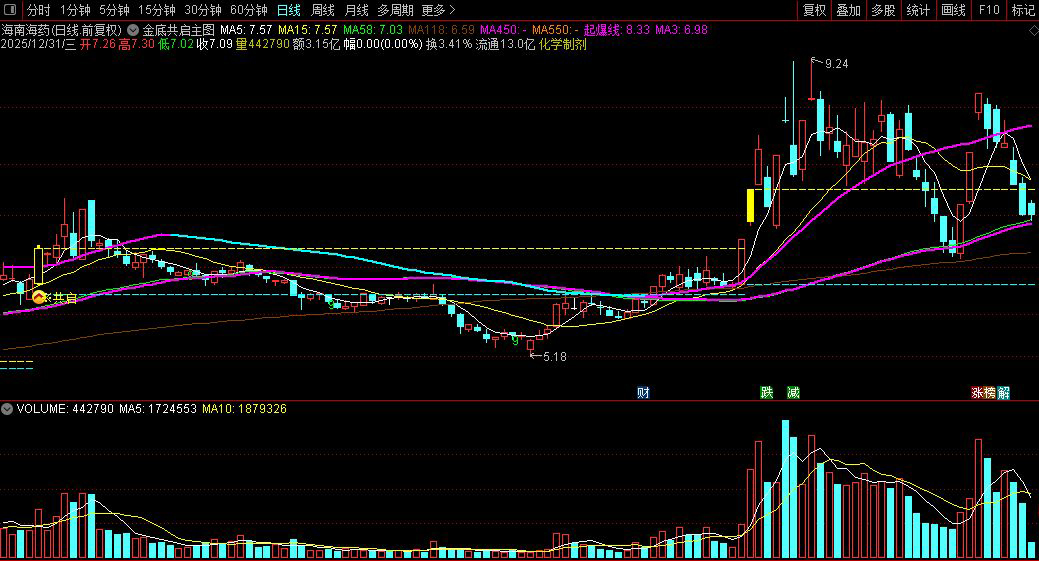1039x561 pixels.
Task: Open main chart indicator dropdown arrow
Action: pyautogui.click(x=133, y=30)
